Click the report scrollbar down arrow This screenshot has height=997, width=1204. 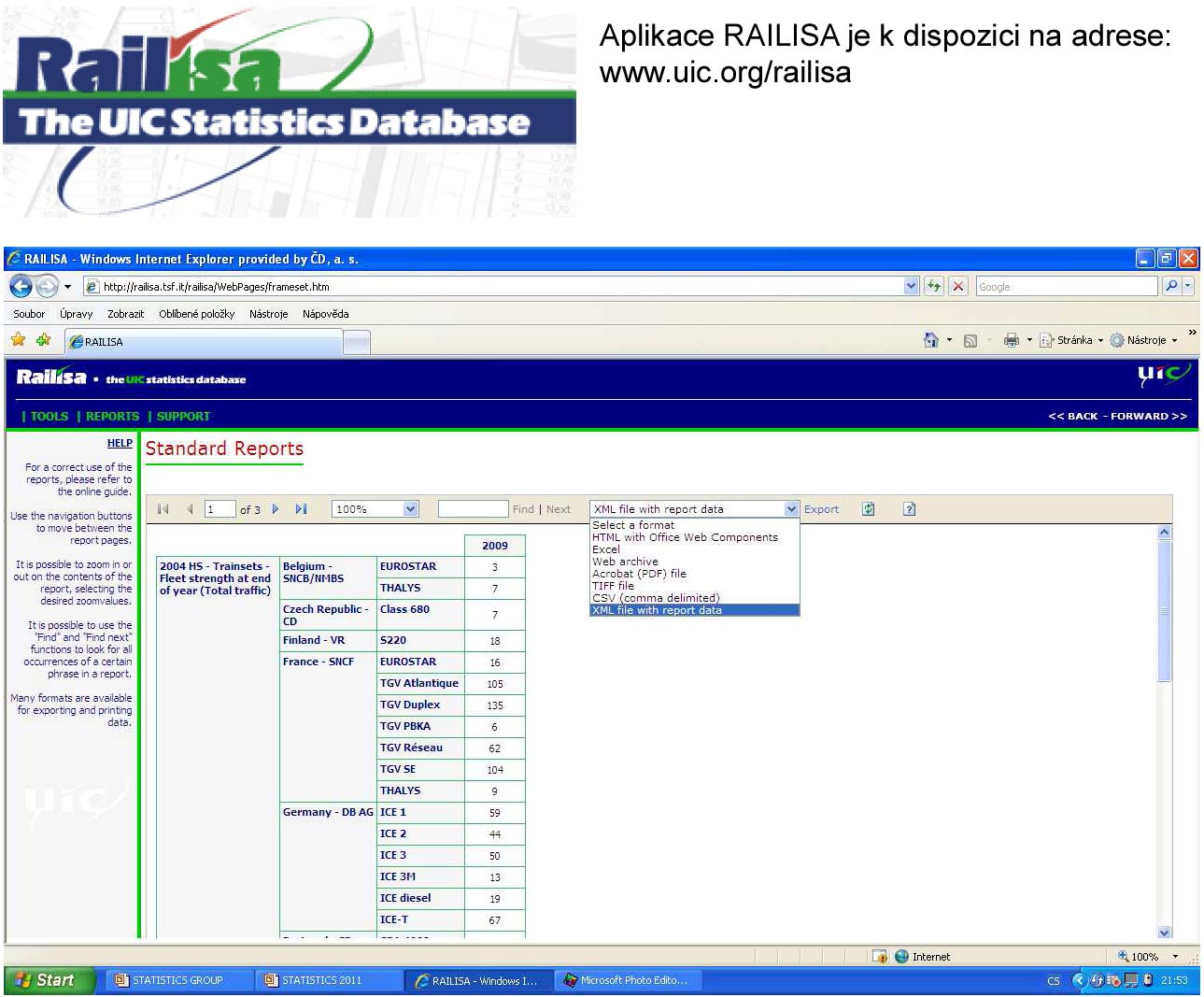tap(1164, 932)
